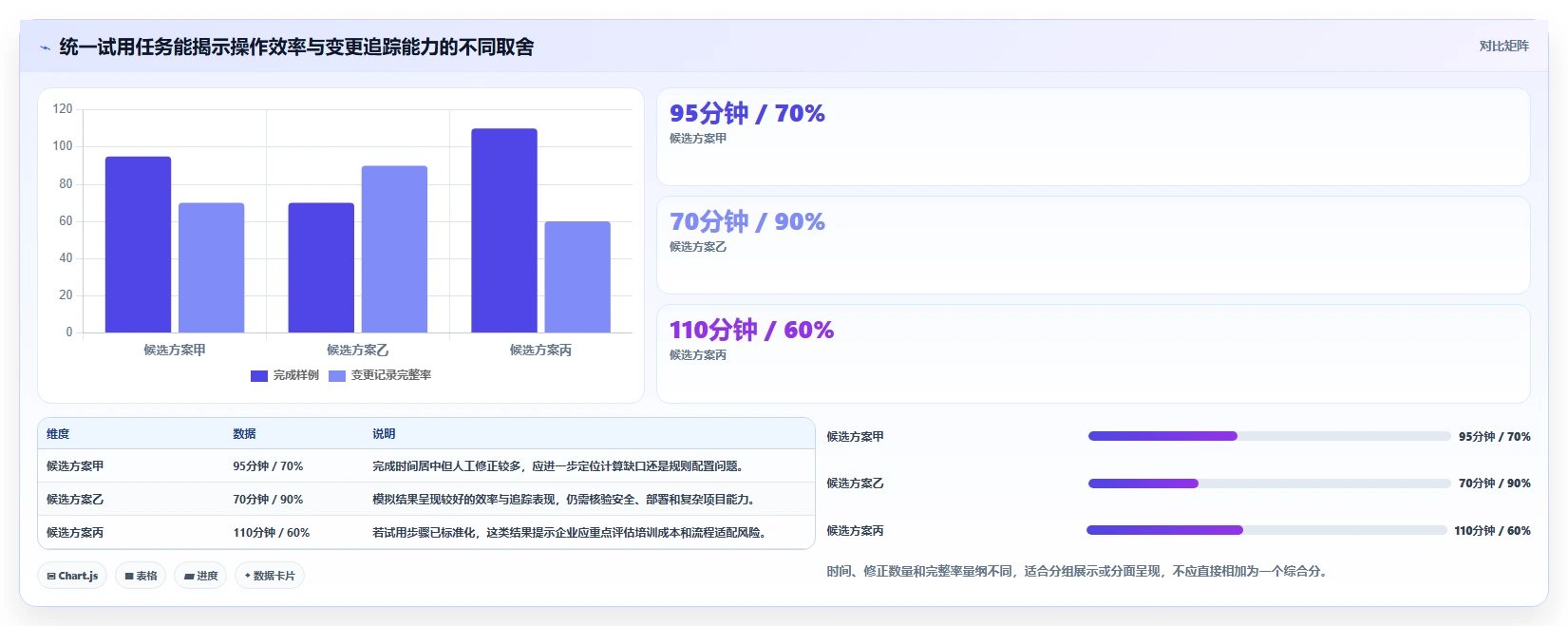
Task: Click the description starting 模拟结果呈现
Action: (x=566, y=500)
